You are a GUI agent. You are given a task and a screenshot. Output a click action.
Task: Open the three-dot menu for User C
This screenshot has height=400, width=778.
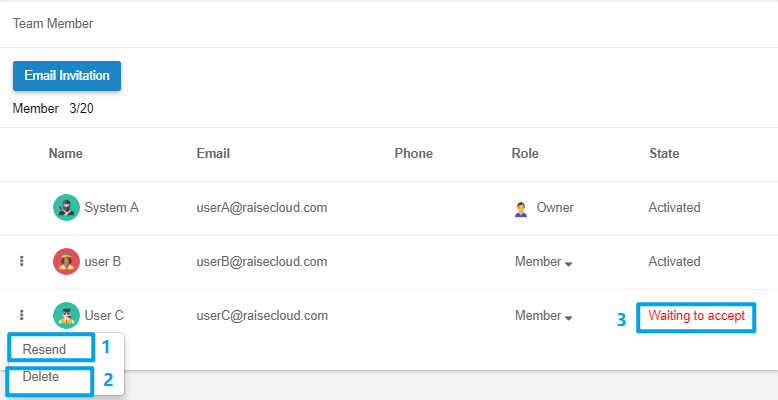point(22,316)
